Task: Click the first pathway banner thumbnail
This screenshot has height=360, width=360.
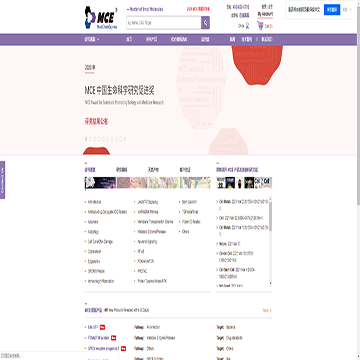Action: click(x=100, y=183)
